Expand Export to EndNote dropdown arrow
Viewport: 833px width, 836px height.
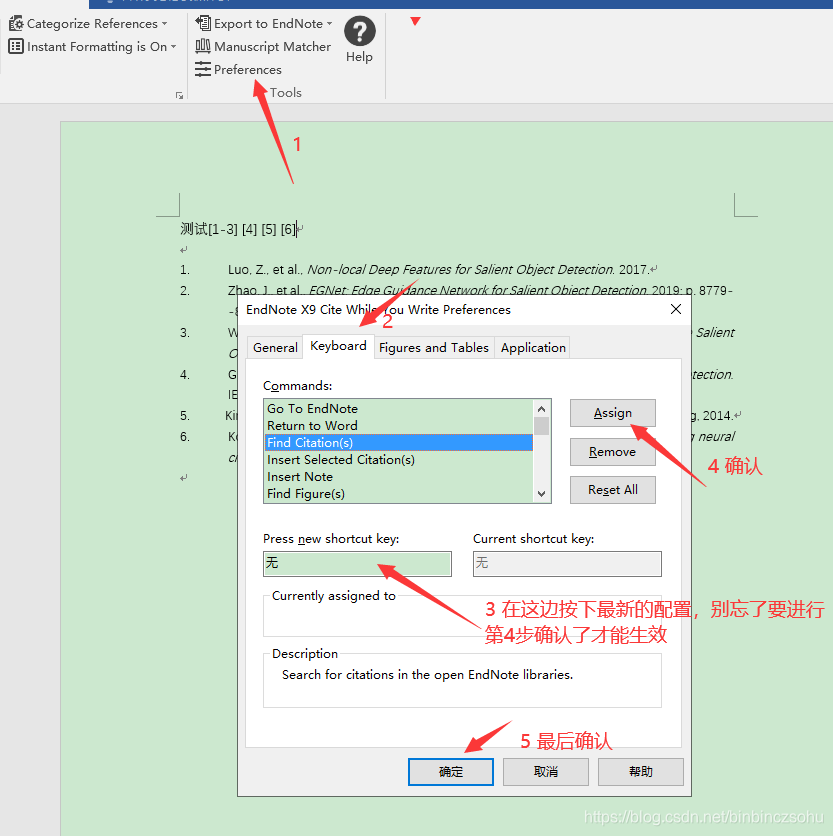(x=330, y=23)
